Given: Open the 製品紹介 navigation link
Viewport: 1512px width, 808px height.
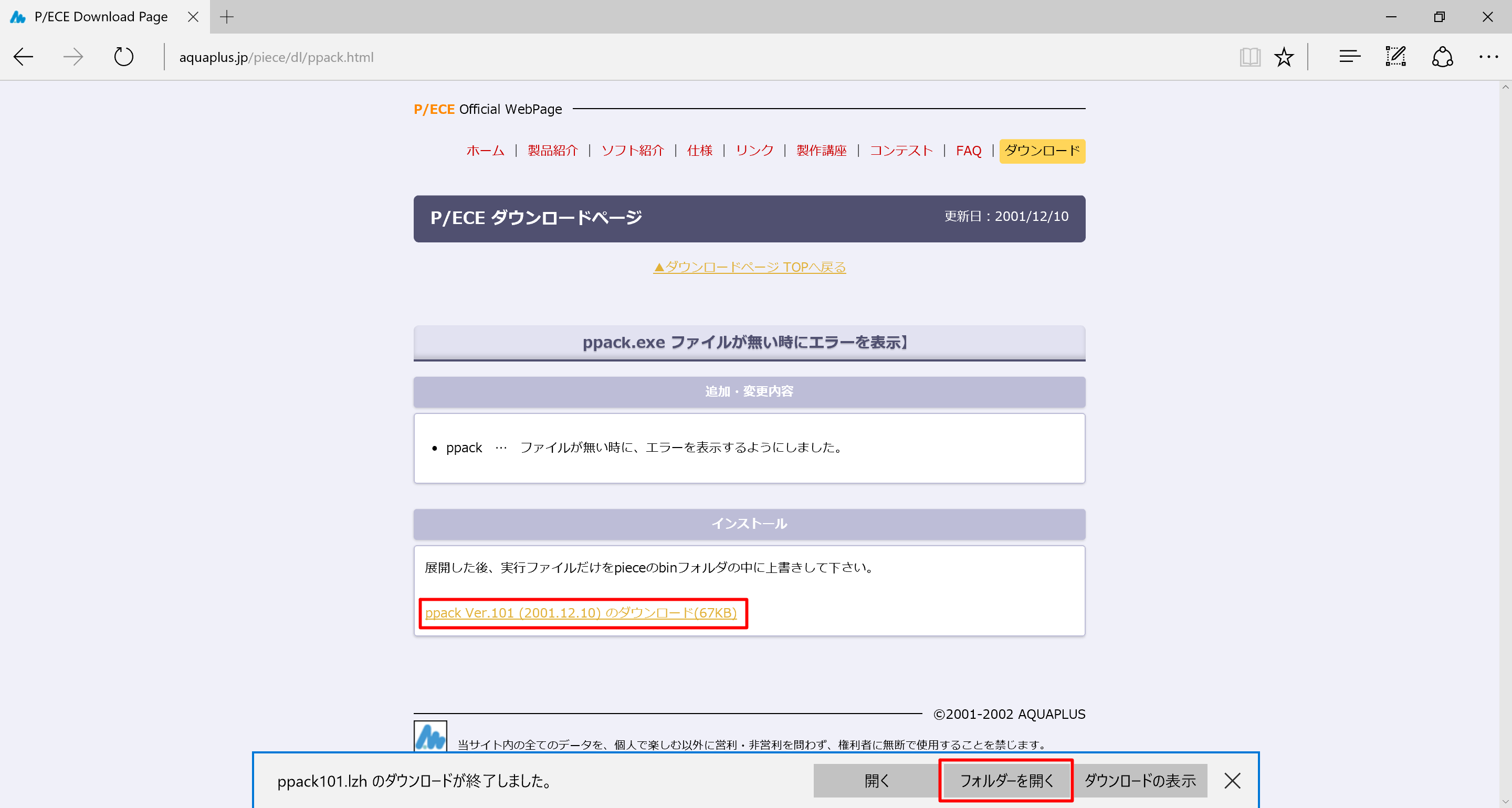Looking at the screenshot, I should tap(552, 151).
